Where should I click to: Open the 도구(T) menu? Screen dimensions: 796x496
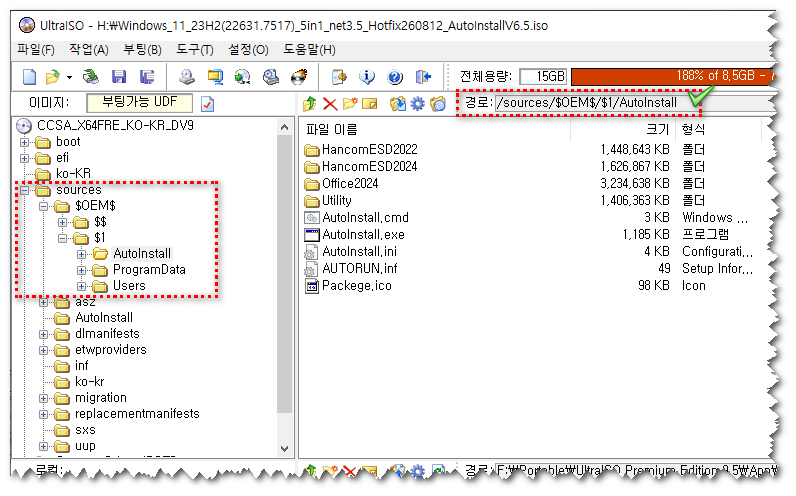tap(195, 50)
